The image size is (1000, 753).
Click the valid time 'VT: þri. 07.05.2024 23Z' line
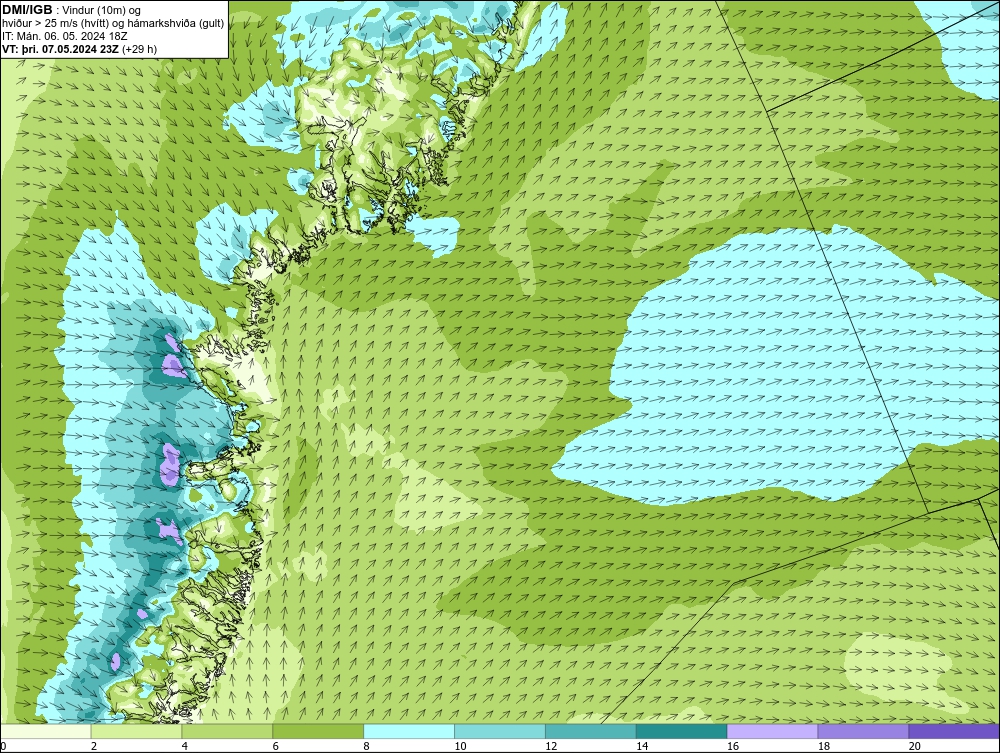(x=61, y=48)
